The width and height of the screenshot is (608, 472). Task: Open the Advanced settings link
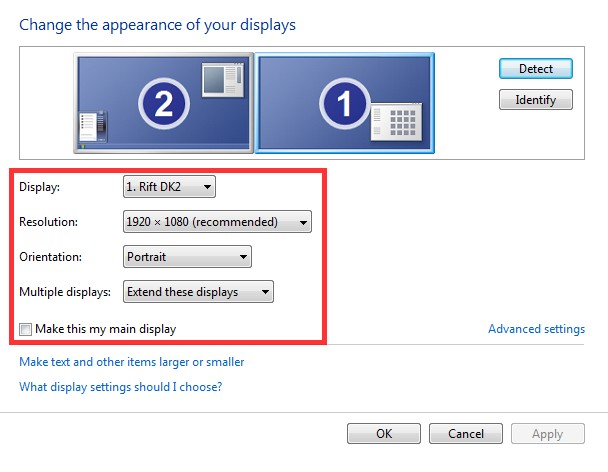tap(536, 329)
